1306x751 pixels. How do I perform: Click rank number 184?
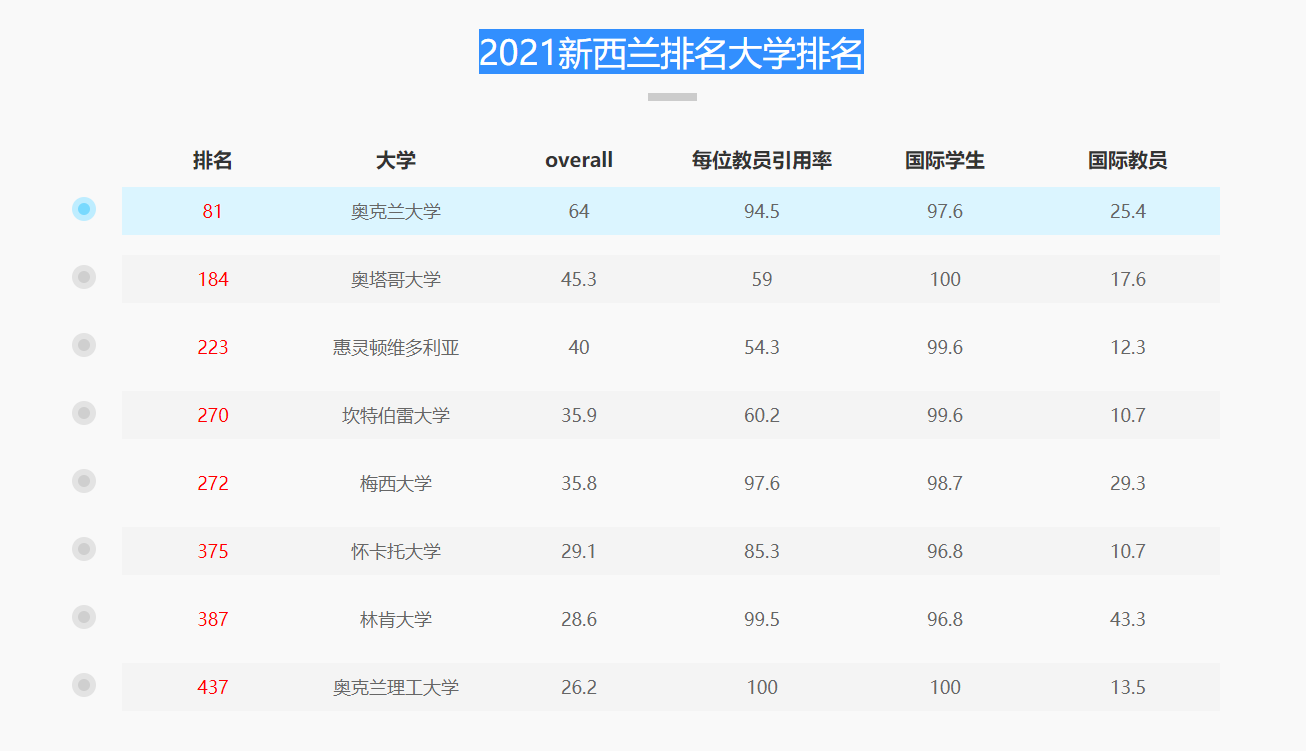(213, 279)
